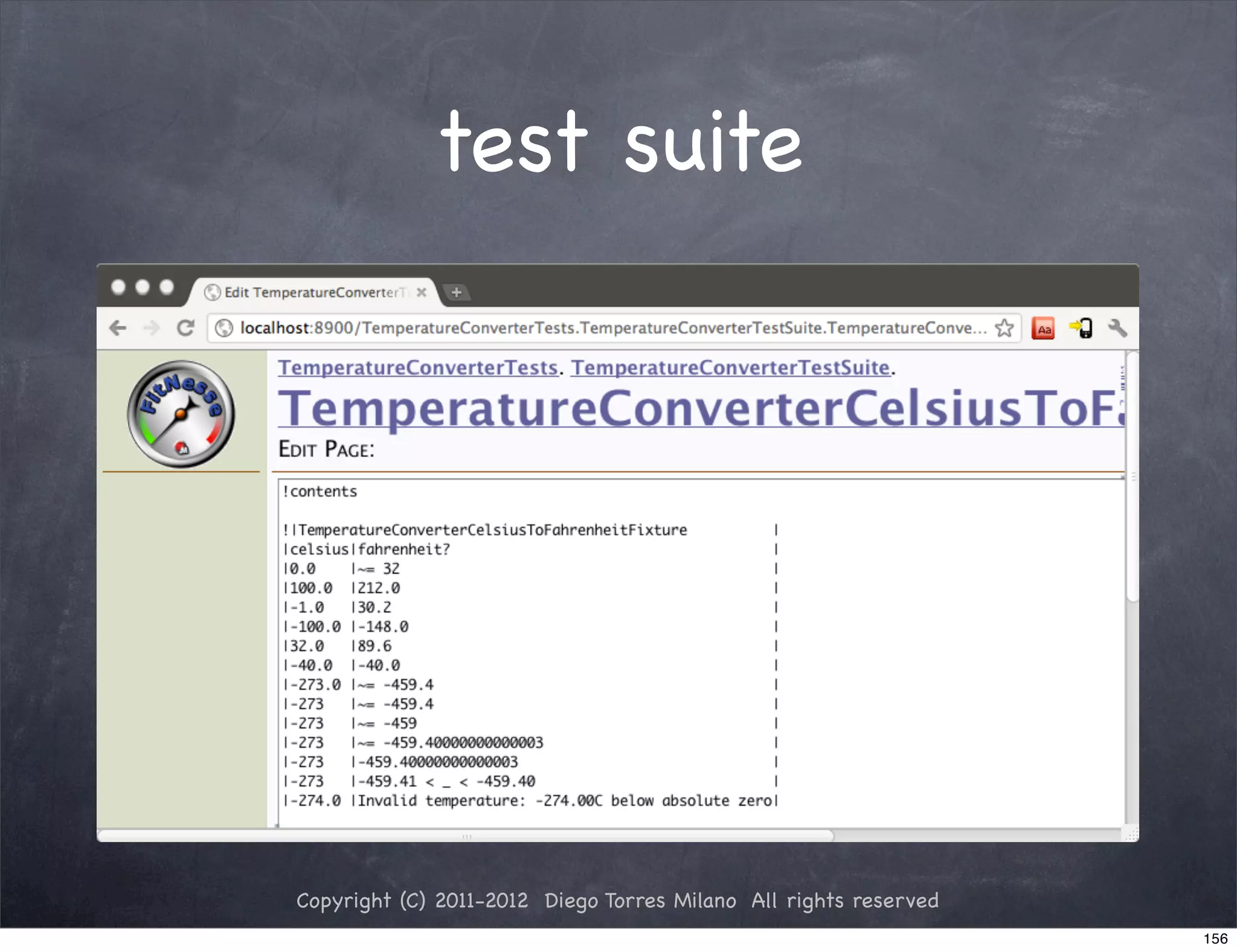Click the globe icon in address bar
The image size is (1237, 952).
tap(224, 328)
